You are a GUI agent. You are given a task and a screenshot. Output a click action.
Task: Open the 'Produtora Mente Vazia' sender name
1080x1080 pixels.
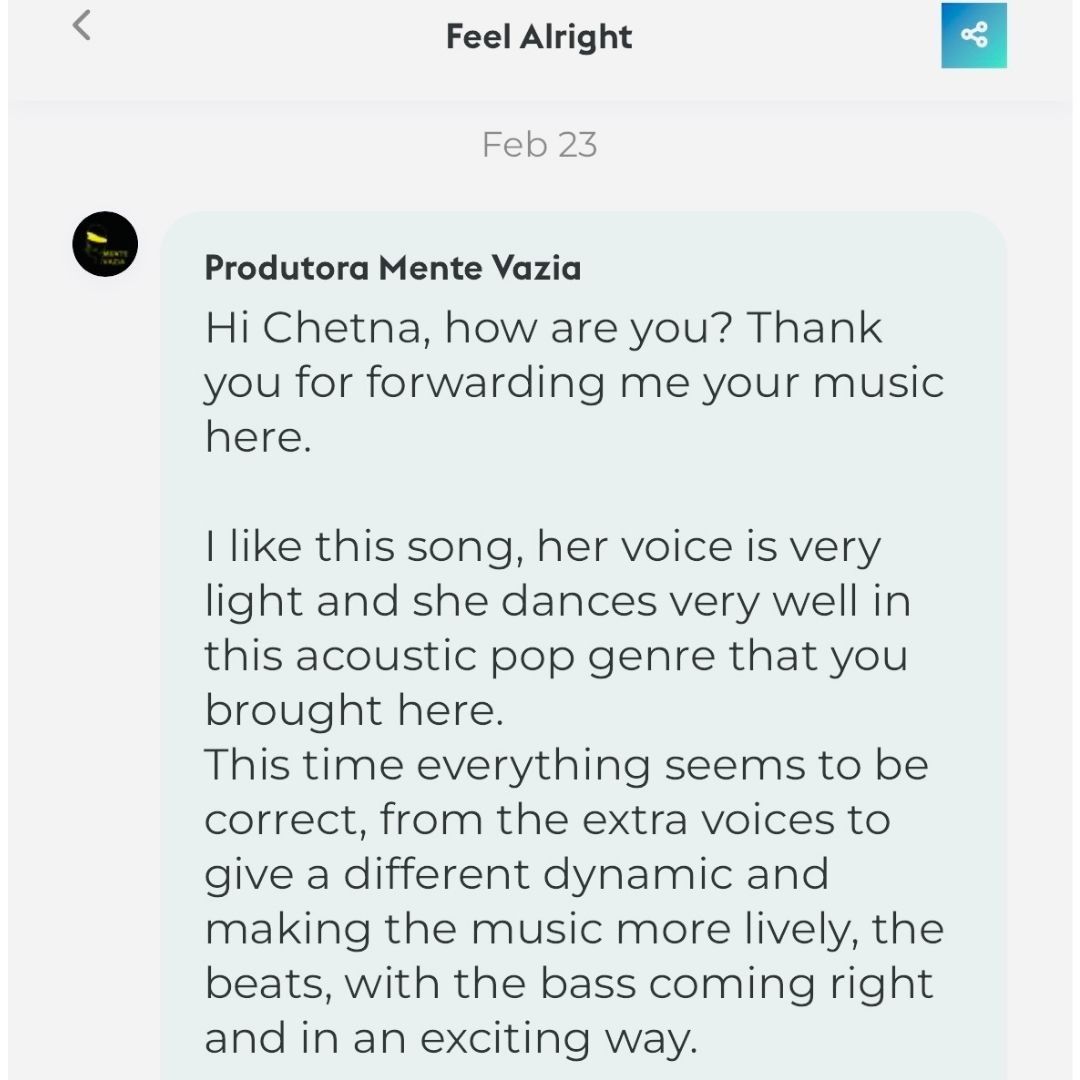393,268
